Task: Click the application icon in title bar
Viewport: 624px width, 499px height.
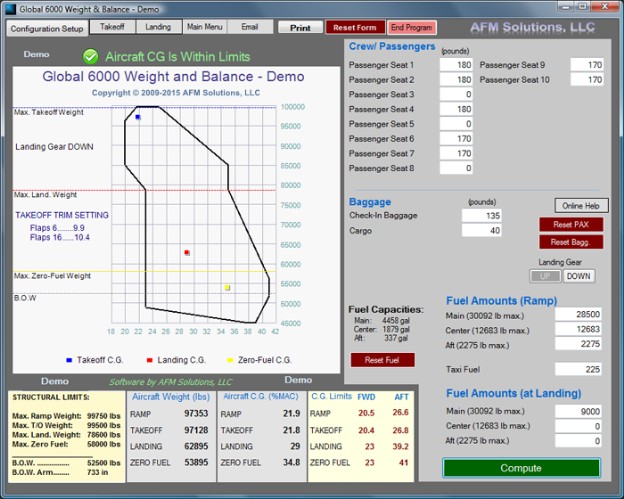Action: 11,8
